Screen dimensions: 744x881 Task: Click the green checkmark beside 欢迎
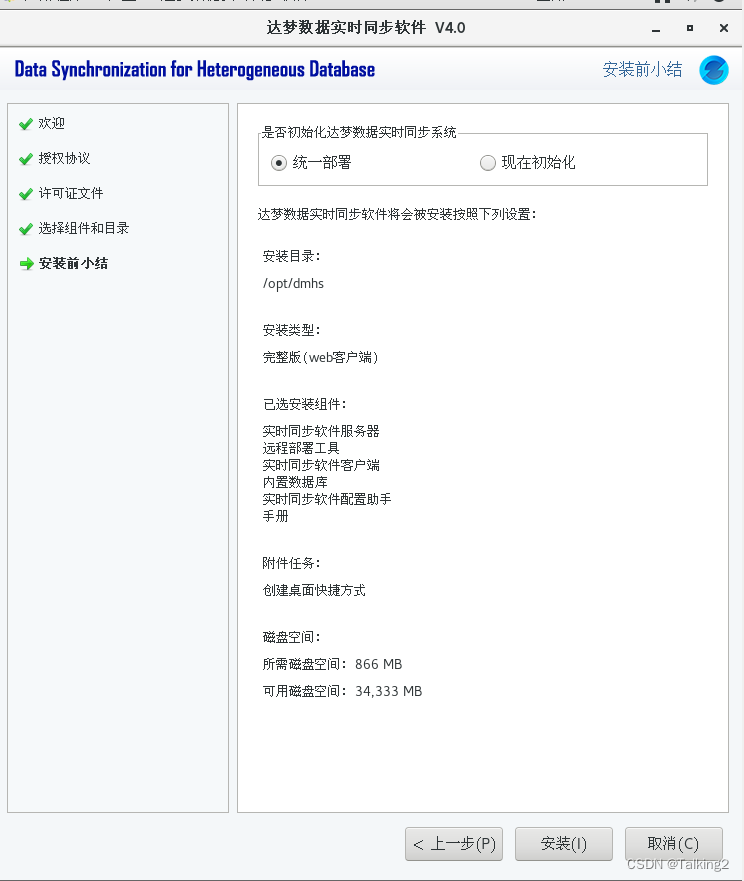26,124
